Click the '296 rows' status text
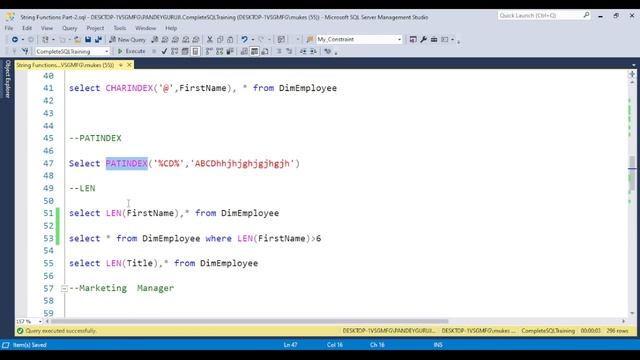This screenshot has height=360, width=640. [617, 331]
